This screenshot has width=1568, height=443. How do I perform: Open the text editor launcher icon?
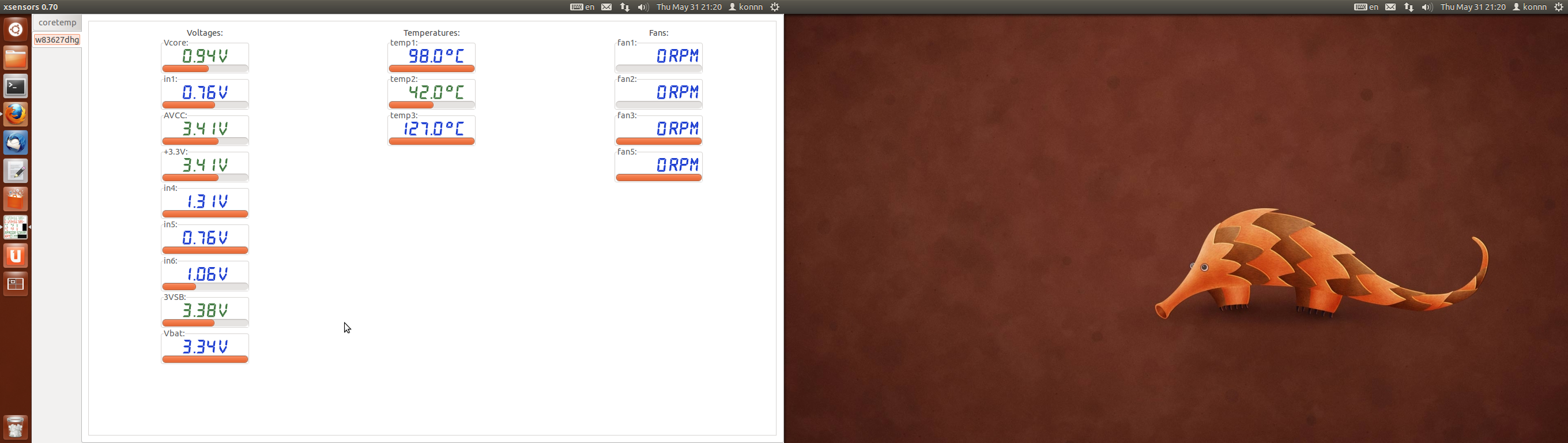point(16,171)
